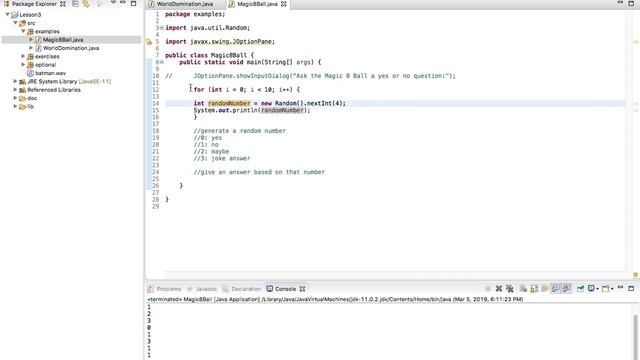Collapse the Lesson3 project node
This screenshot has width=640, height=360.
[7, 15]
